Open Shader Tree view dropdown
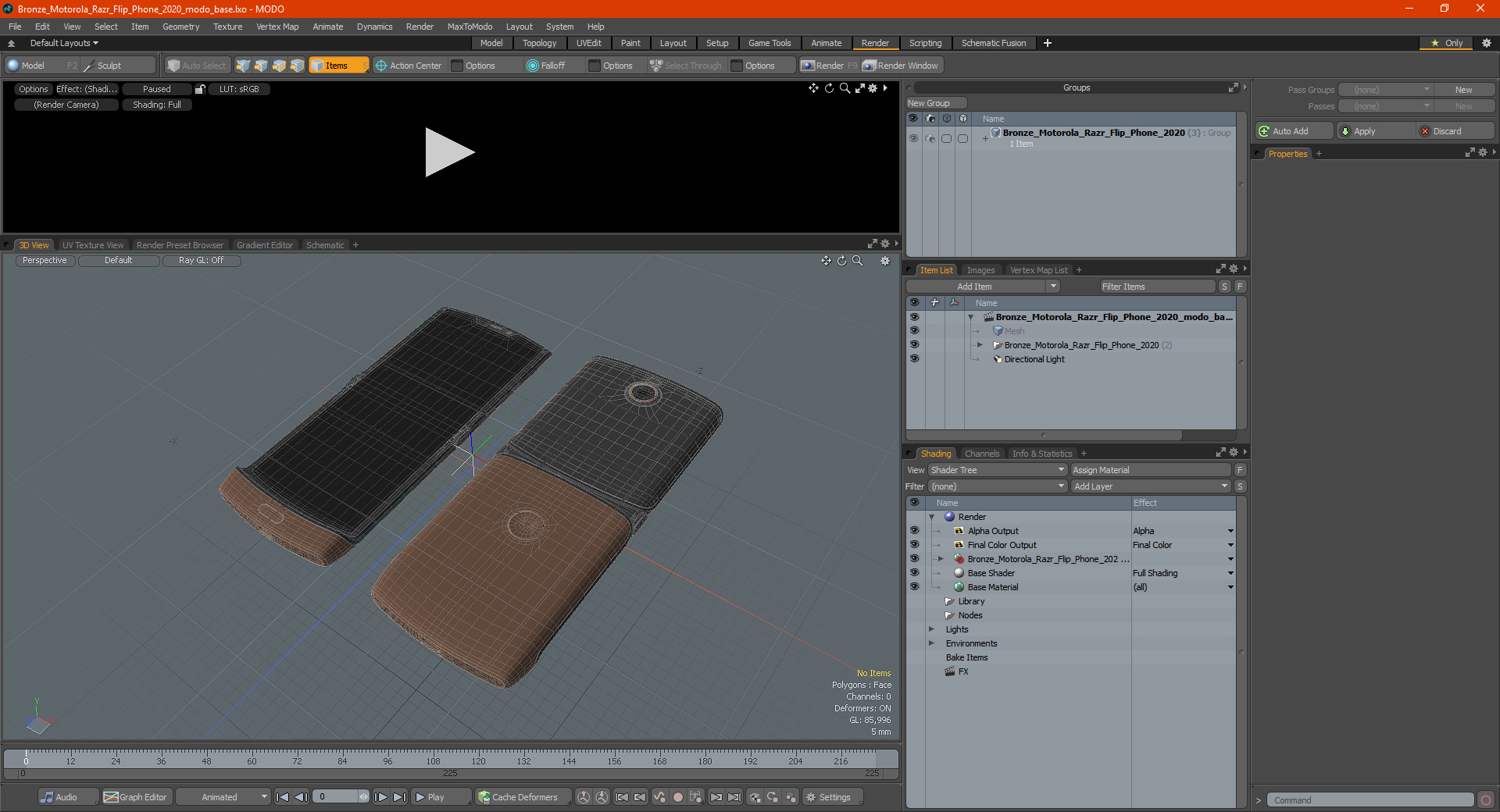This screenshot has width=1500, height=812. [x=998, y=470]
